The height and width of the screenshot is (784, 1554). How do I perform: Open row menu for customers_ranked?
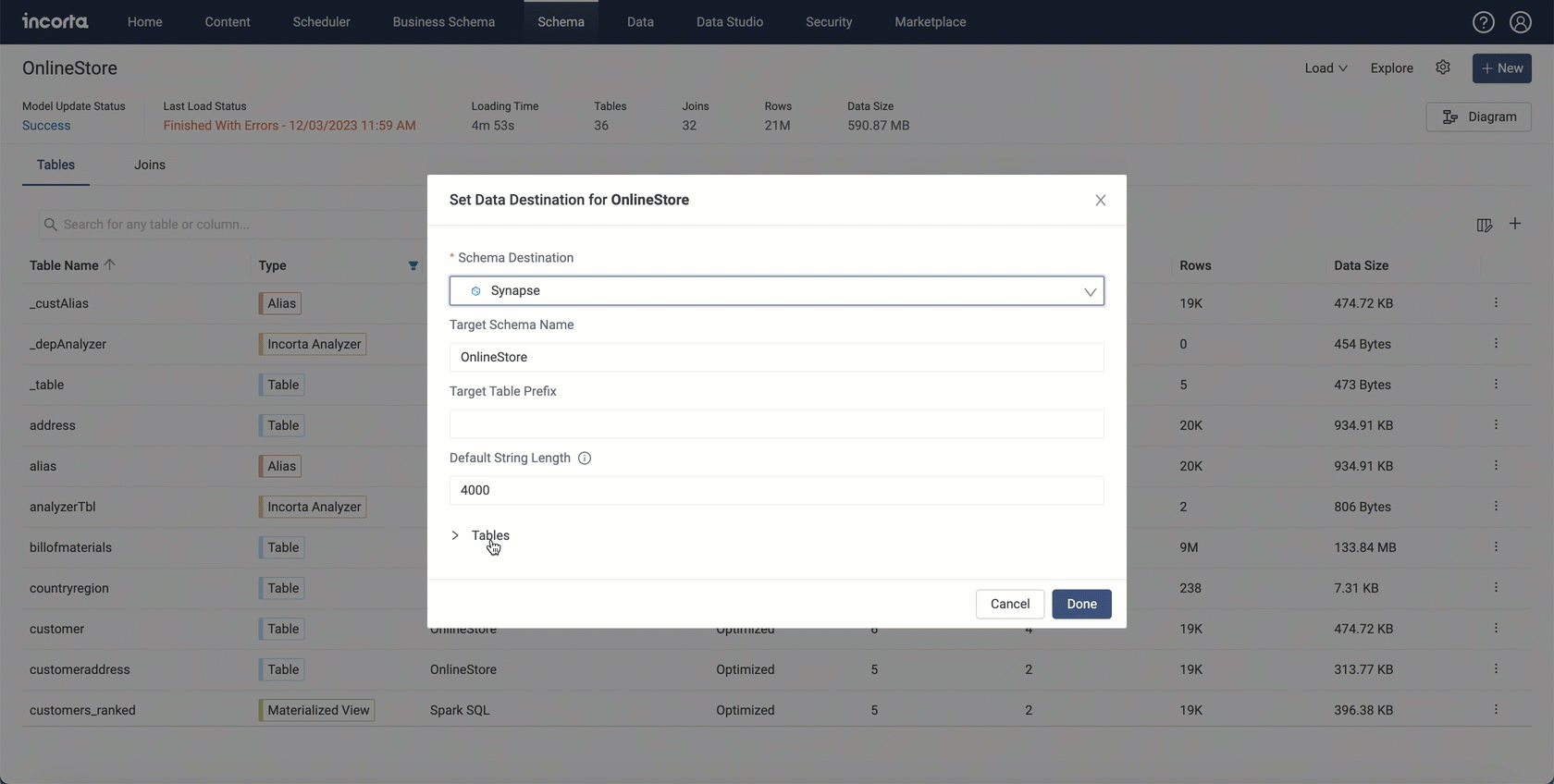(x=1496, y=710)
